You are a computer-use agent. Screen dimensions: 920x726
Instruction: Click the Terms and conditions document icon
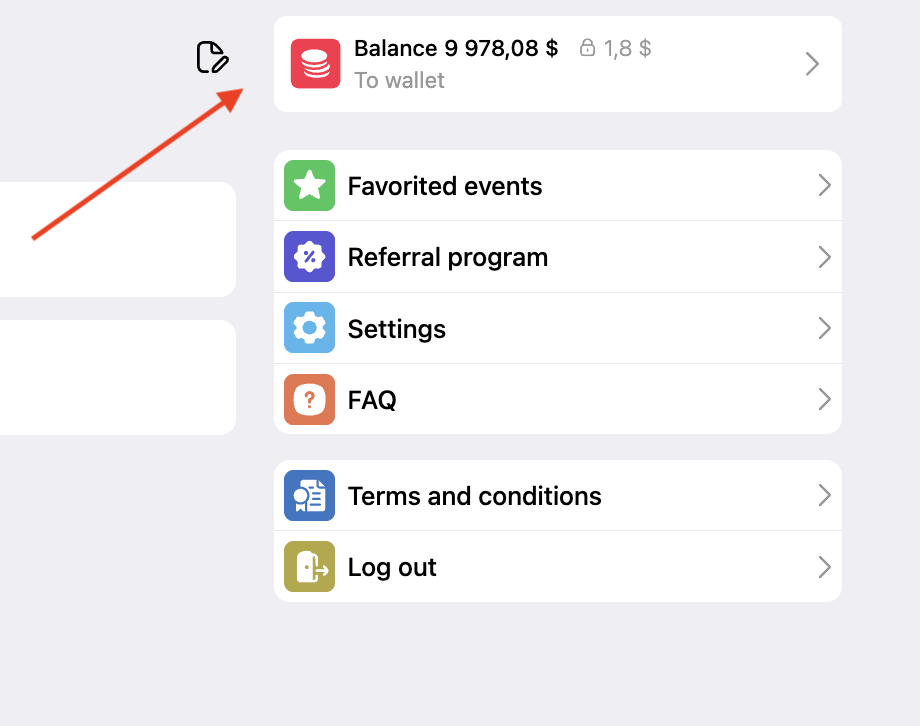309,496
